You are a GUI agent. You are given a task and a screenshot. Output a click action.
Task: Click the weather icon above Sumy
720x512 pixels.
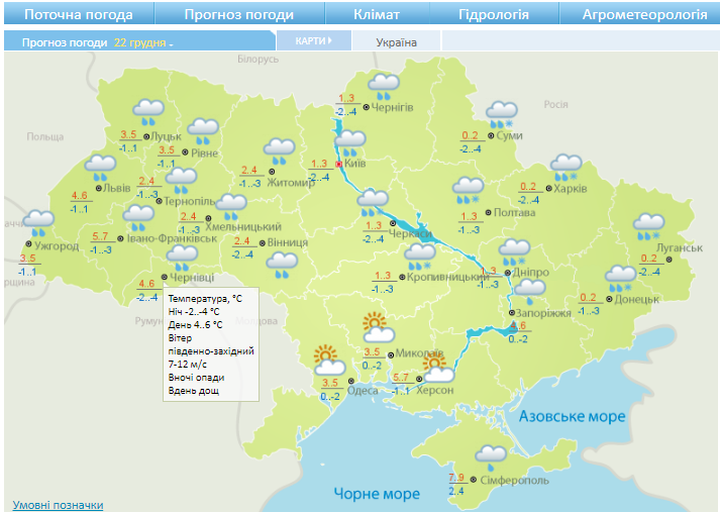click(x=501, y=115)
